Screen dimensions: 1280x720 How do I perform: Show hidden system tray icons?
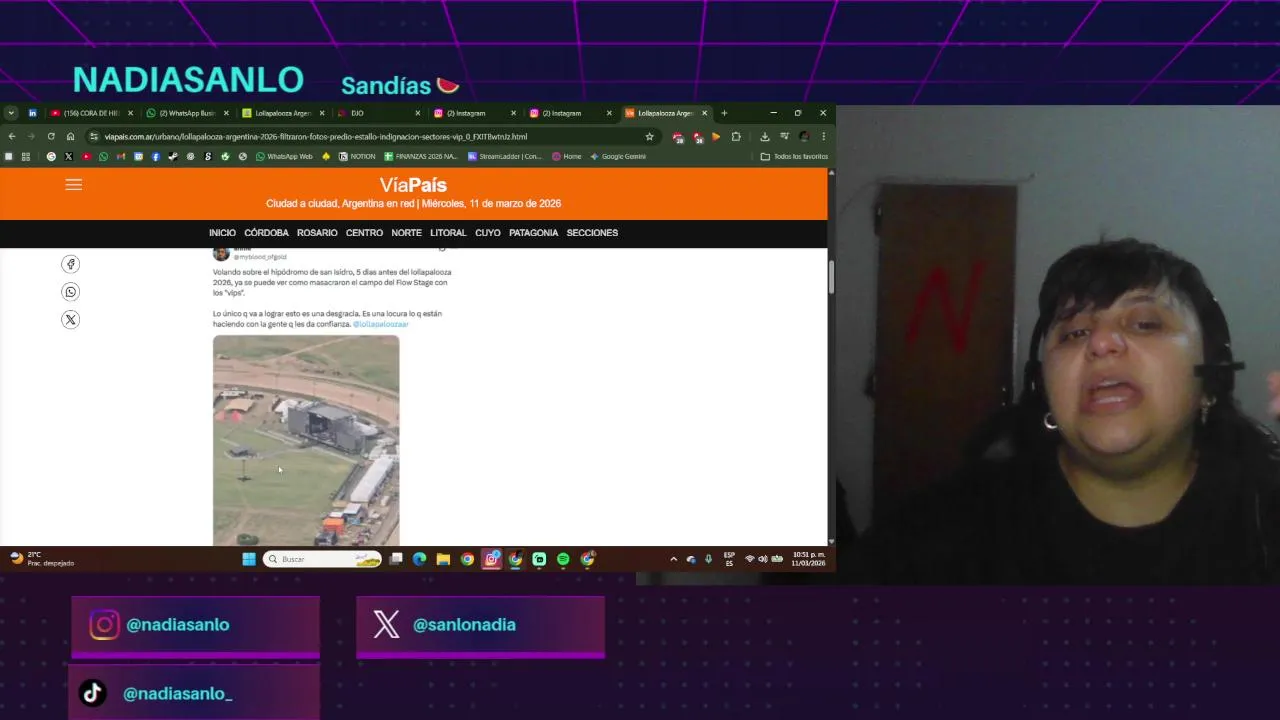673,559
